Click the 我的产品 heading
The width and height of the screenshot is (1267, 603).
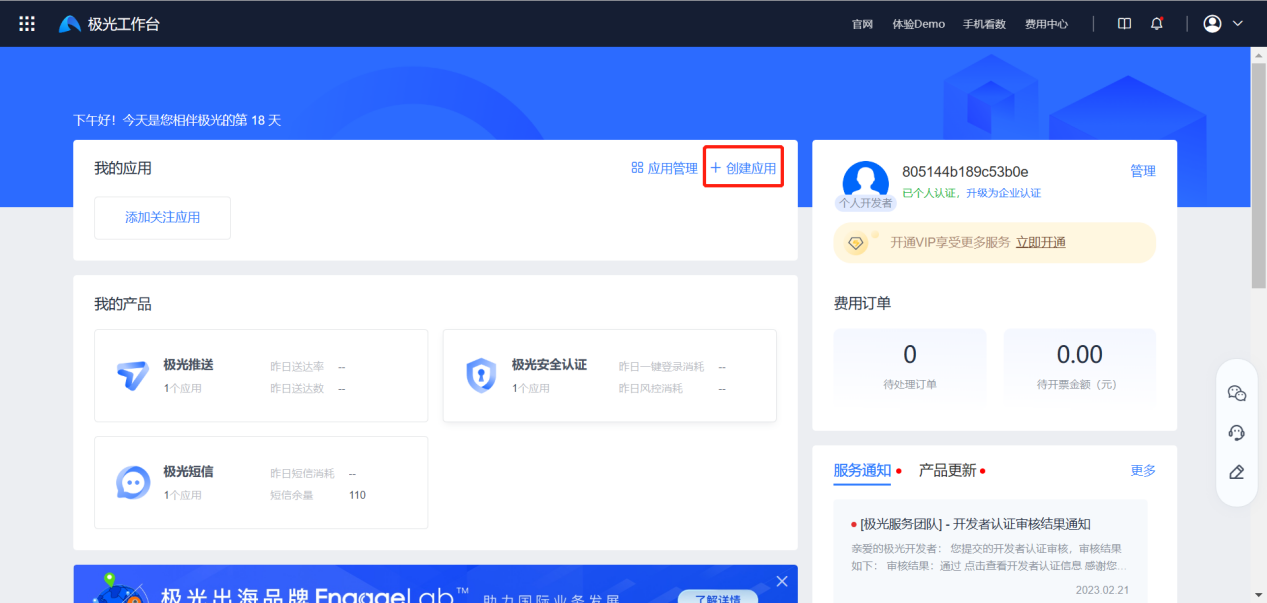[x=123, y=303]
